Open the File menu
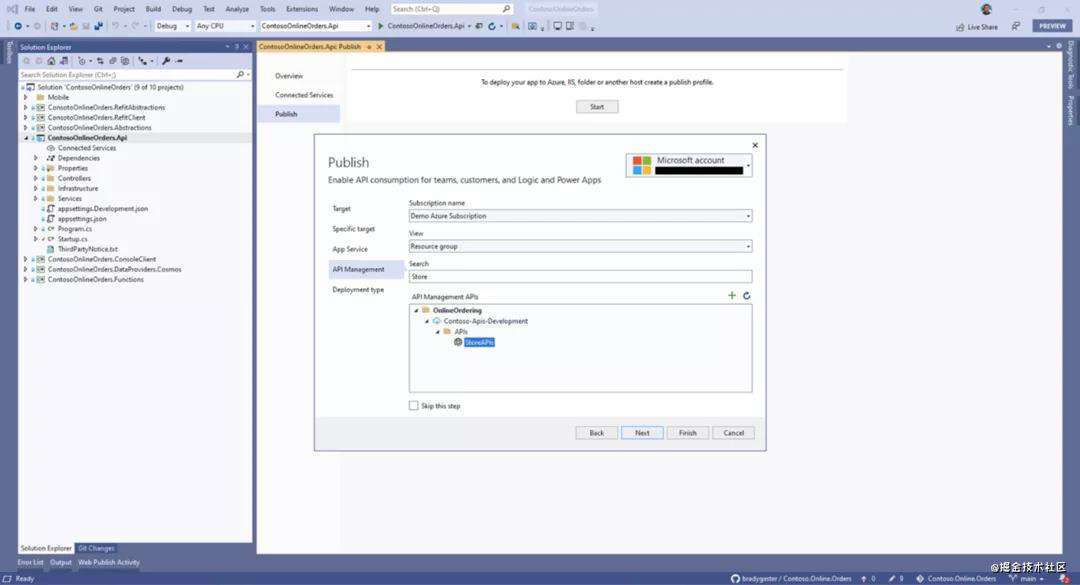The image size is (1080, 585). [30, 9]
